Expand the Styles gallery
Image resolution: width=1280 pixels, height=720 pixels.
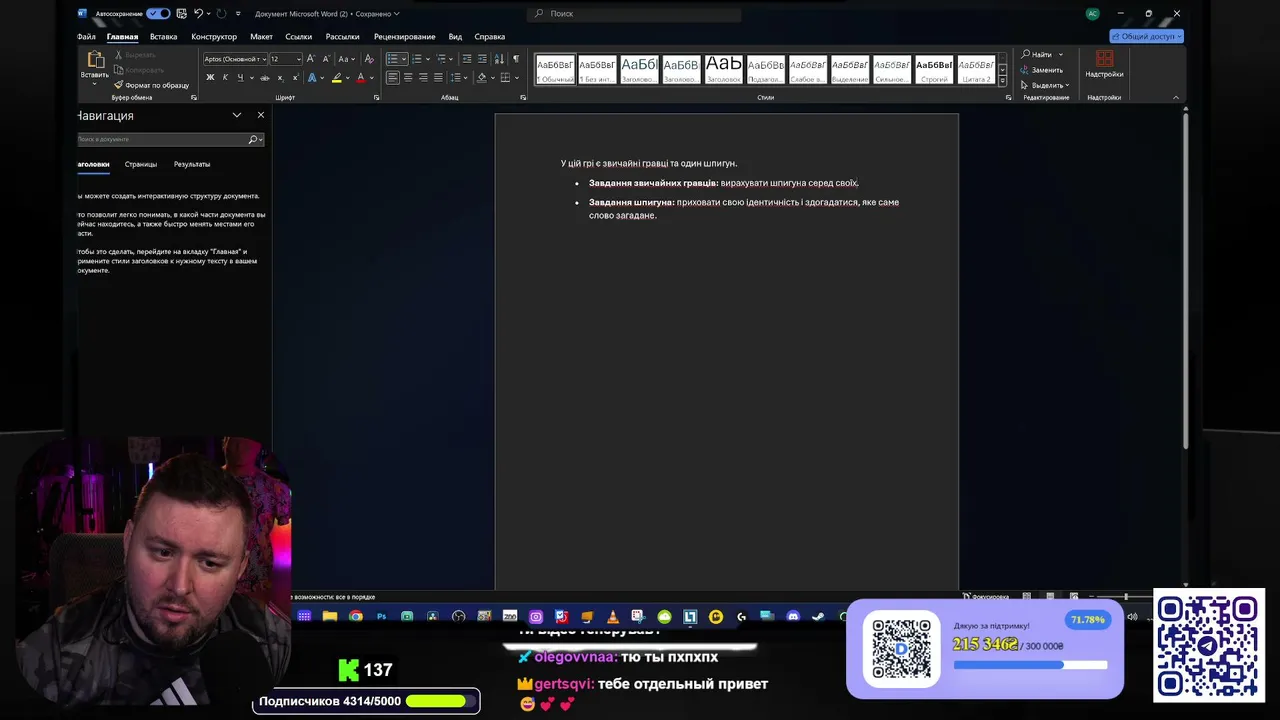[x=1003, y=80]
